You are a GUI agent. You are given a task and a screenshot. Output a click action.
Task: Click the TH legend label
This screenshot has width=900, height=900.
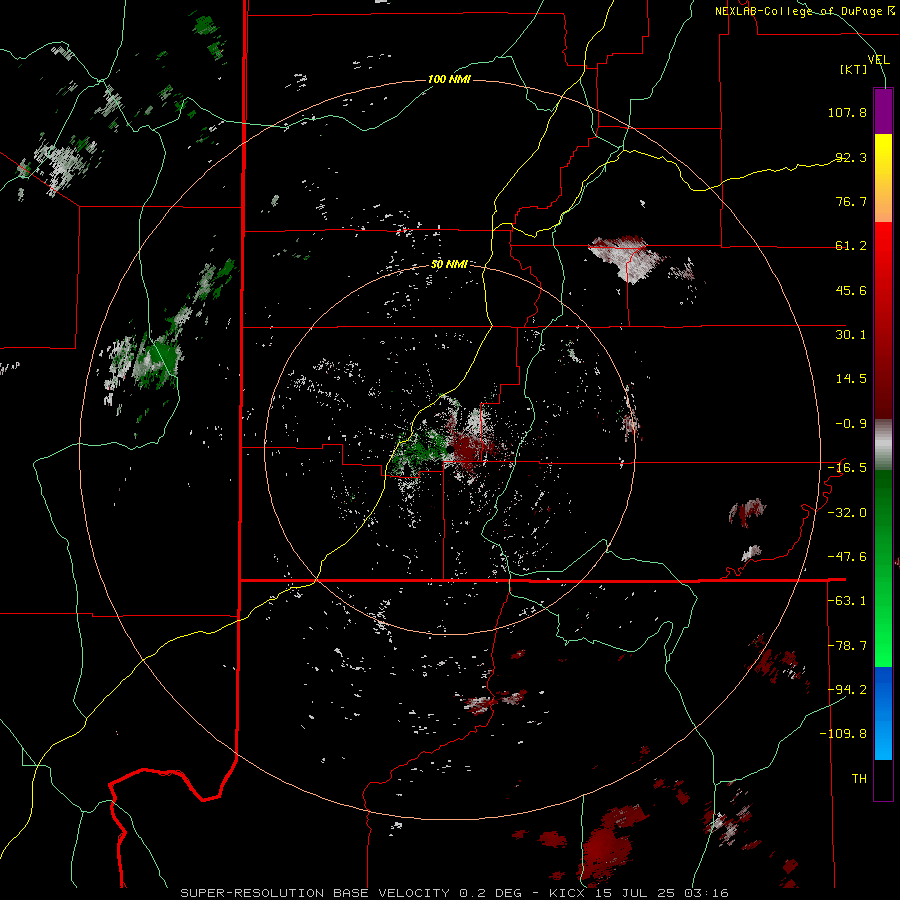859,779
